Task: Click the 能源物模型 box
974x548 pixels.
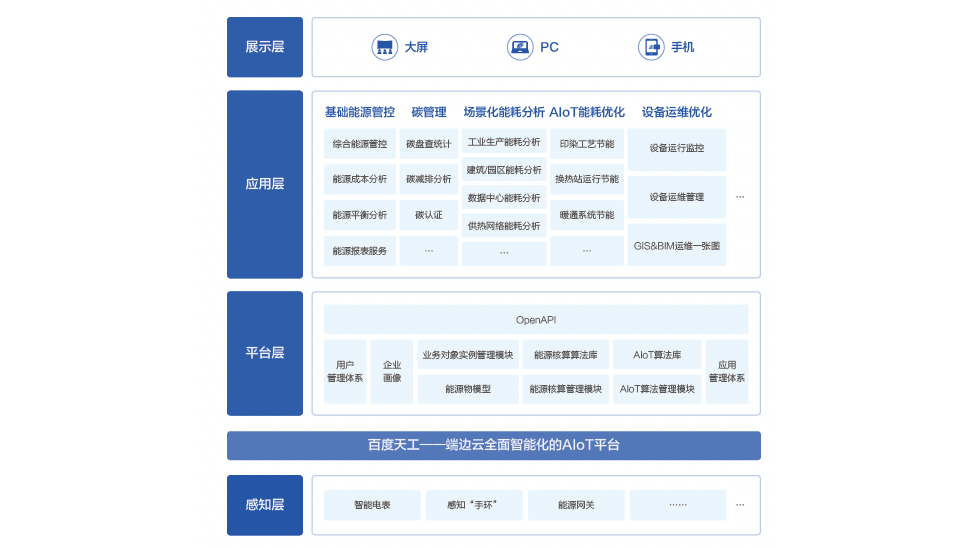Action: [x=468, y=389]
